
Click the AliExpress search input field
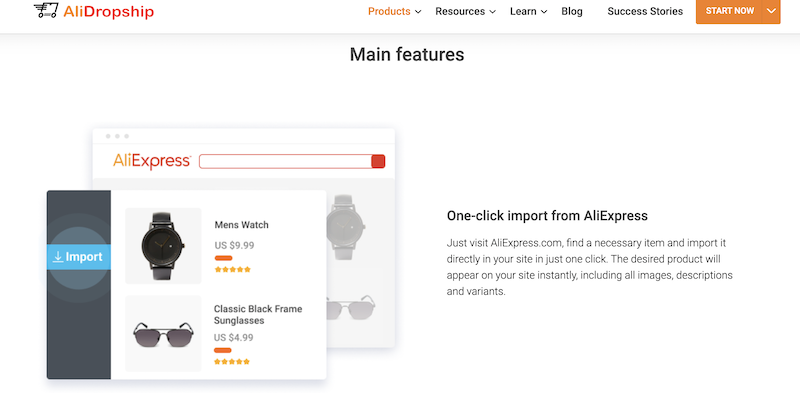pos(285,161)
